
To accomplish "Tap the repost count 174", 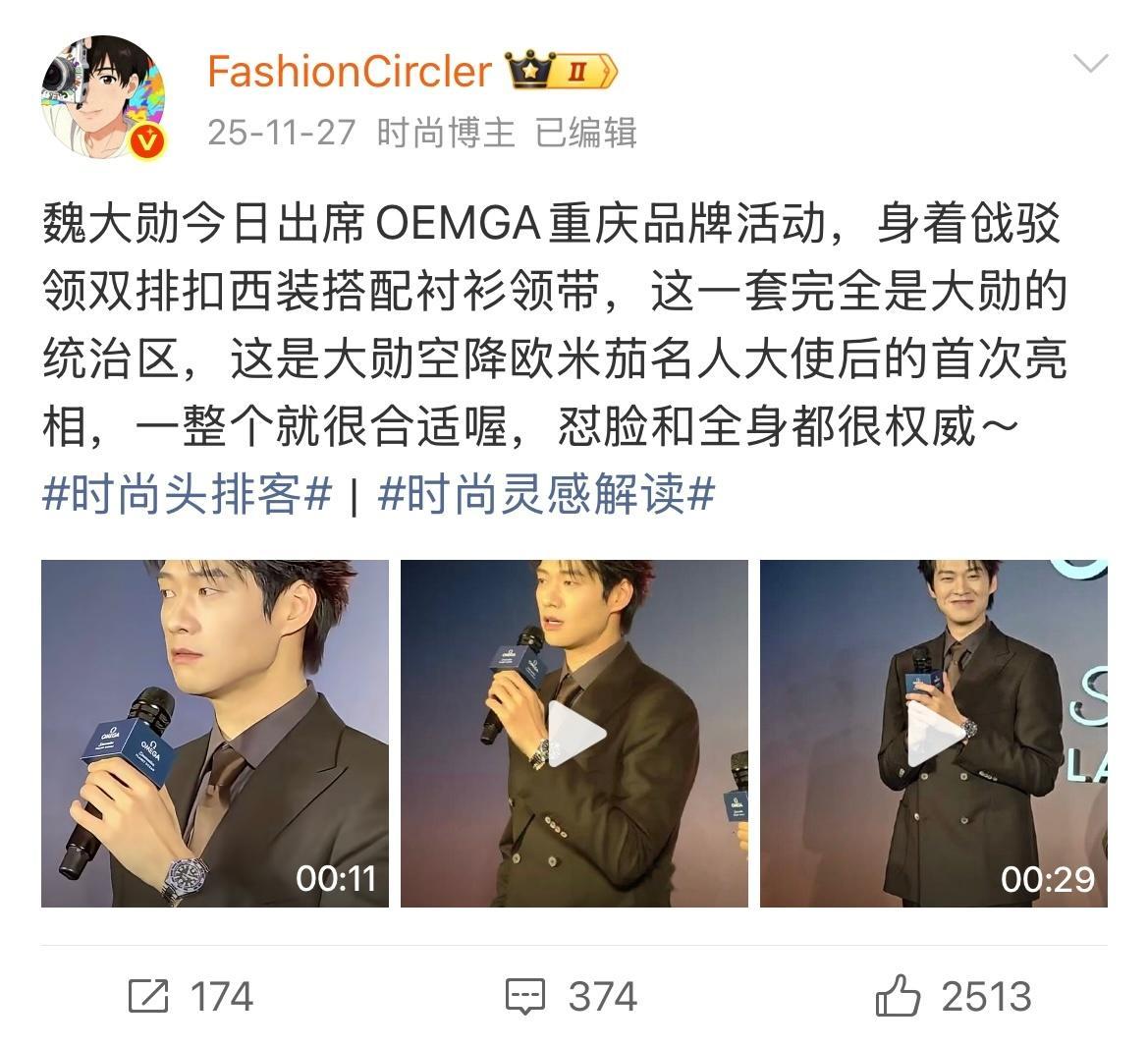I will coord(222,997).
